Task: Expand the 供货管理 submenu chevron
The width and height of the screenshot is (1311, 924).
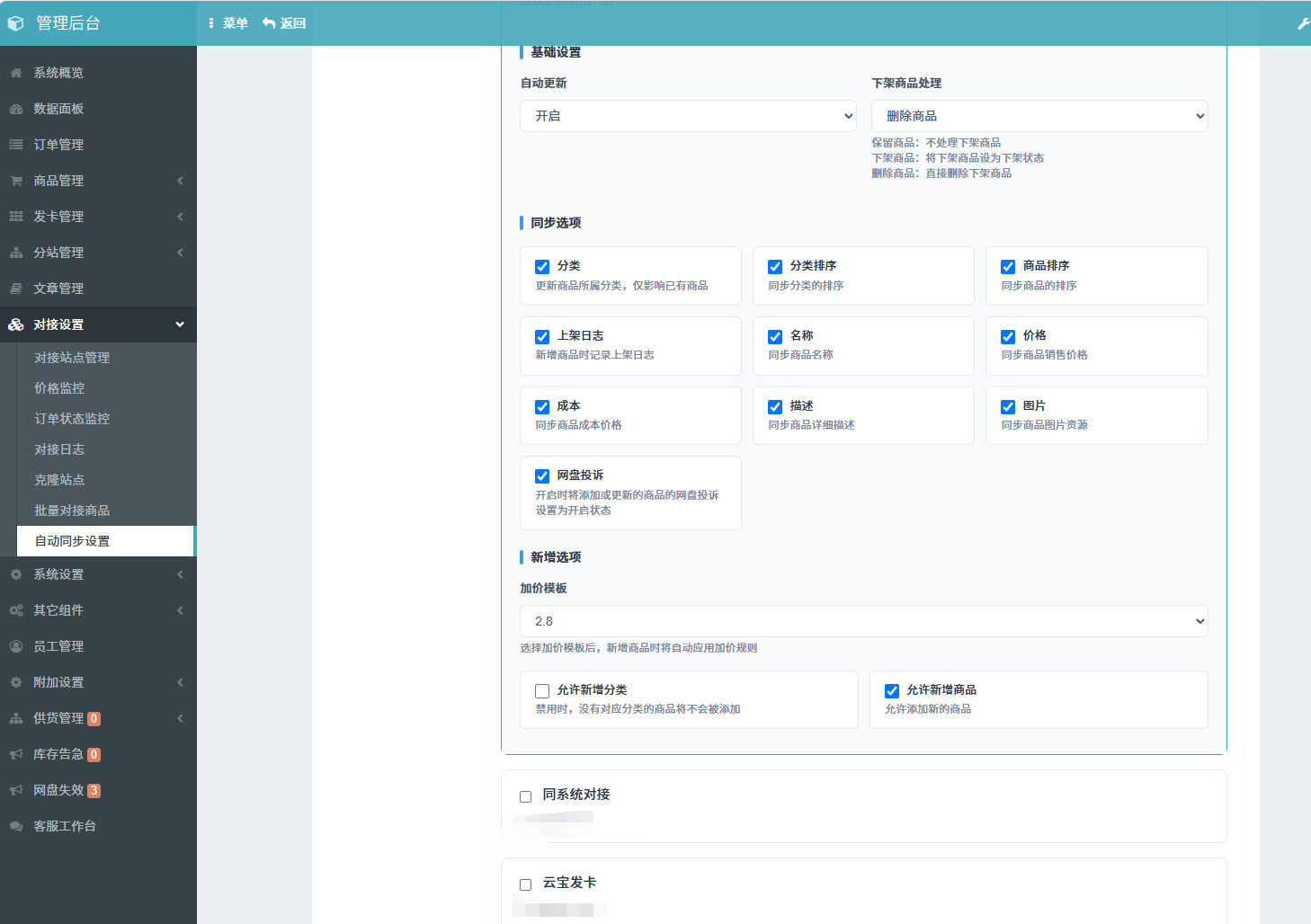Action: tap(180, 718)
